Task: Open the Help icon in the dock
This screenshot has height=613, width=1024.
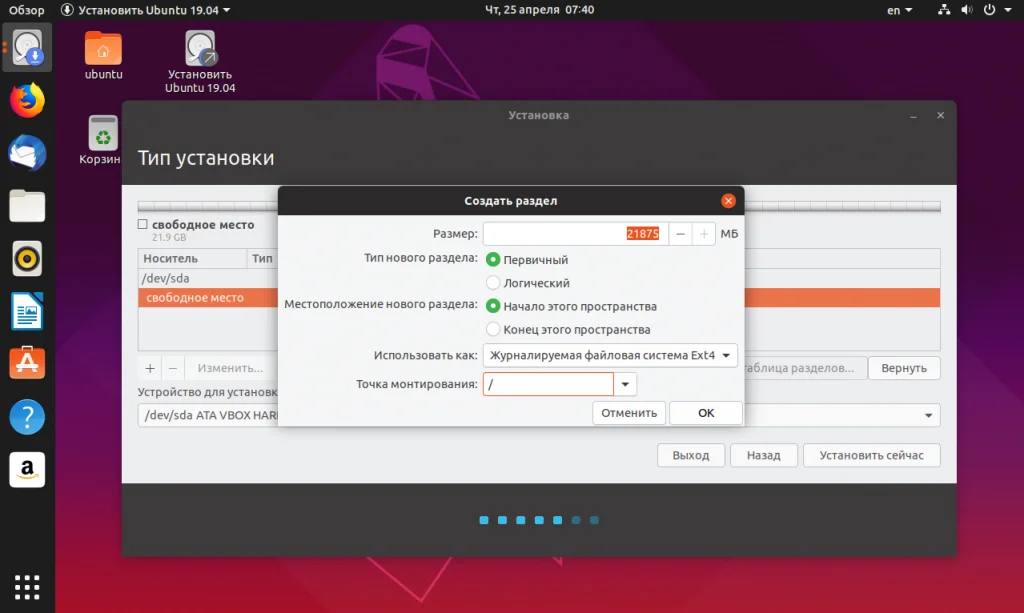Action: [27, 417]
